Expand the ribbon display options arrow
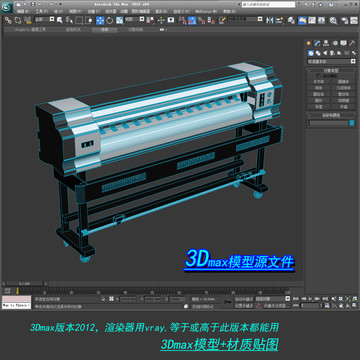360x360 pixels. (x=166, y=30)
